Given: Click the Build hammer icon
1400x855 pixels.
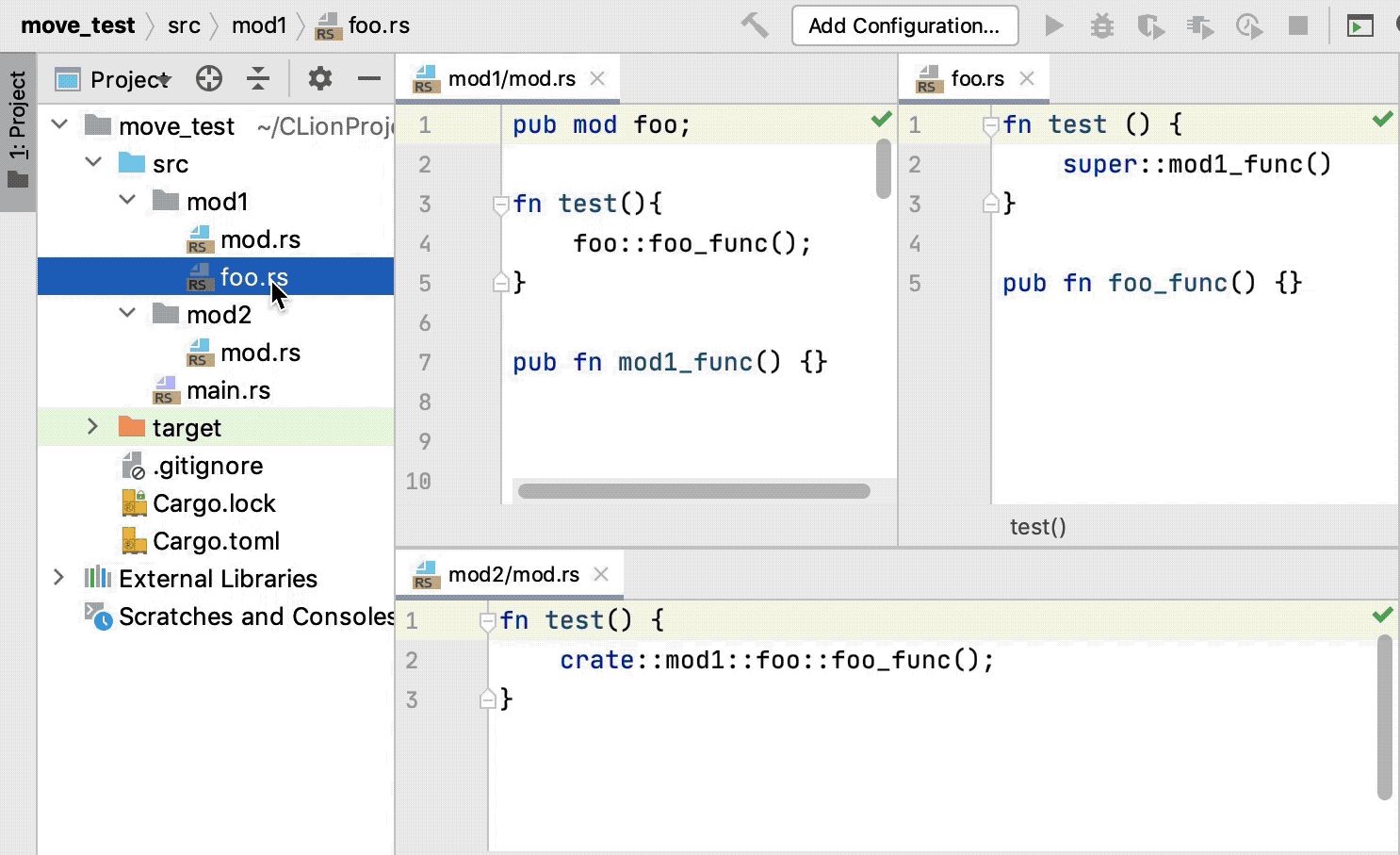Looking at the screenshot, I should pos(755,25).
